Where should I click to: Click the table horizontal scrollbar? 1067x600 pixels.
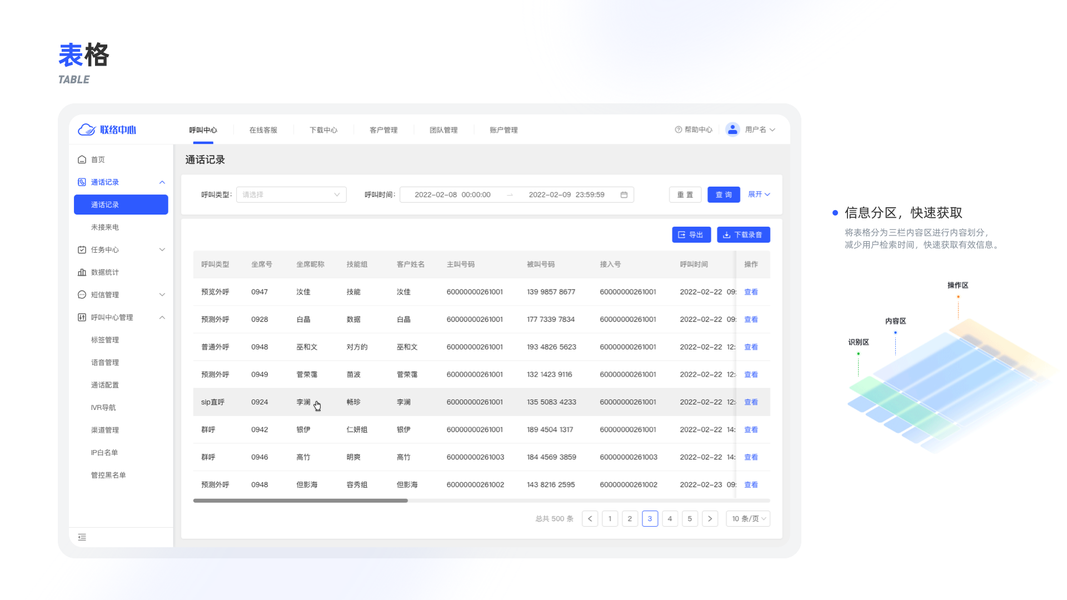(300, 501)
